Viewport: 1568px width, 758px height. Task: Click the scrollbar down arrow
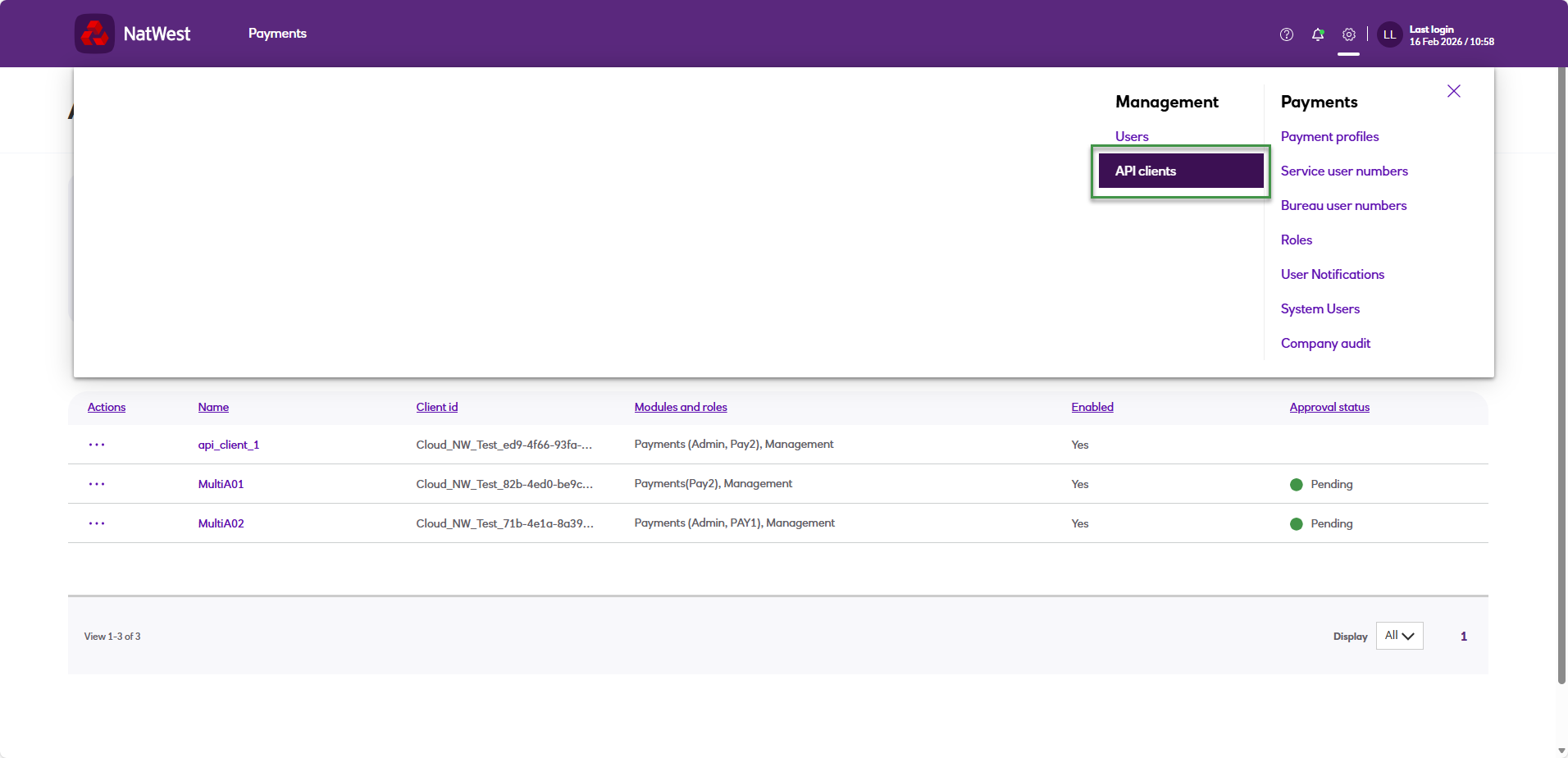pos(1561,751)
